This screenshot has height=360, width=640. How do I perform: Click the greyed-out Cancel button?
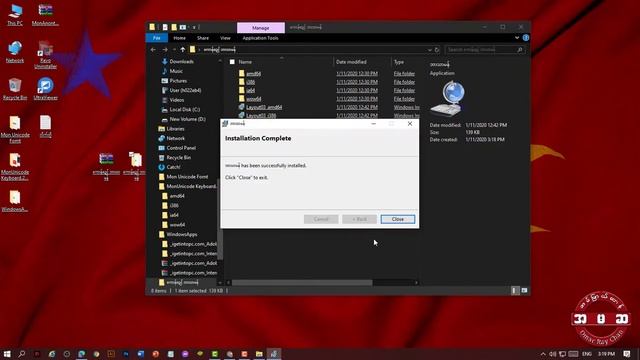point(321,219)
